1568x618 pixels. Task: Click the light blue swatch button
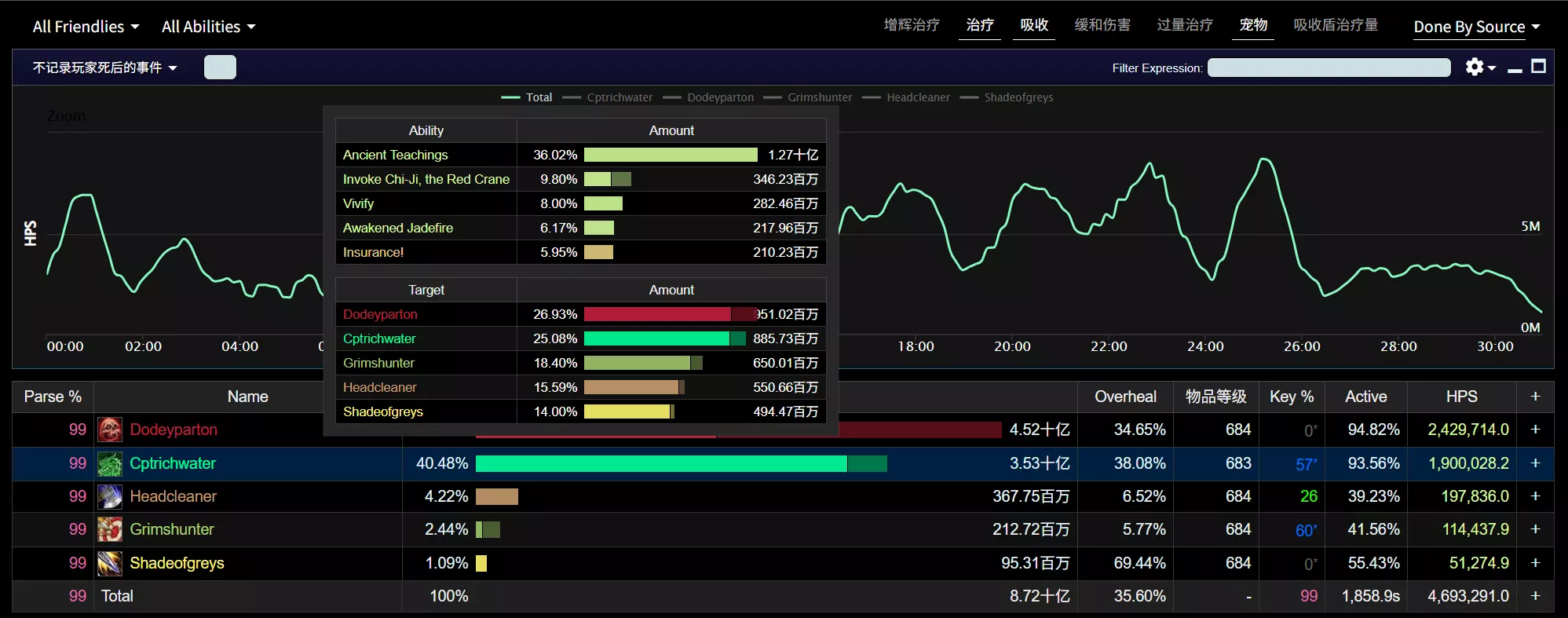pyautogui.click(x=220, y=68)
